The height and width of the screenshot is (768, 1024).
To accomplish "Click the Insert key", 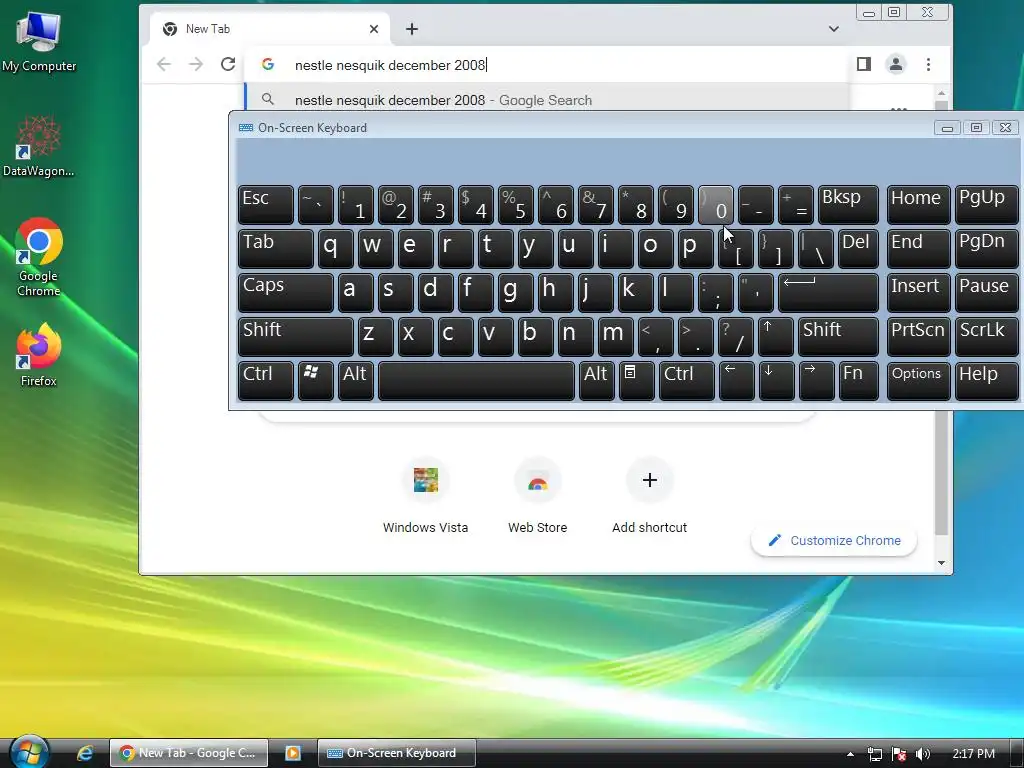I will pos(918,293).
